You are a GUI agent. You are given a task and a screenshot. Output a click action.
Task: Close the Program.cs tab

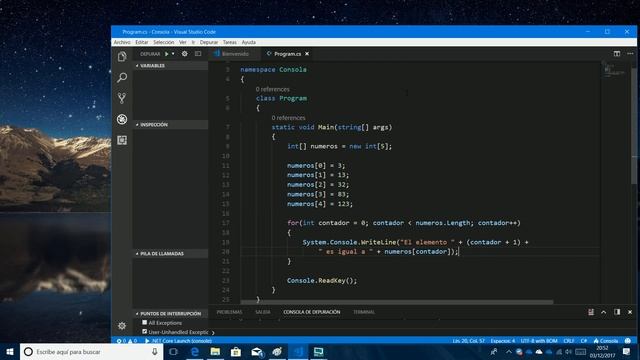307,54
